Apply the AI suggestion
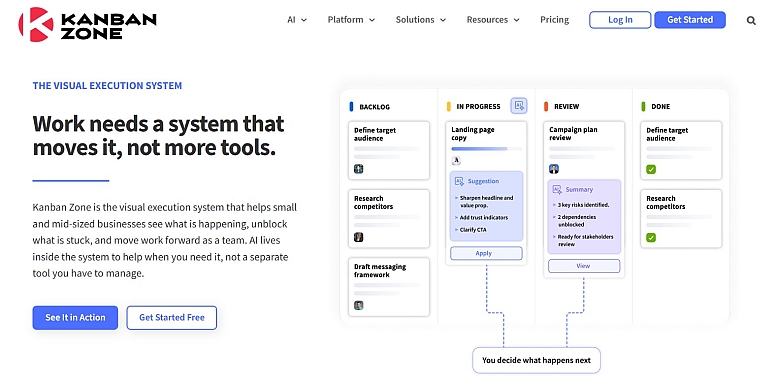The image size is (776, 381). (x=486, y=253)
